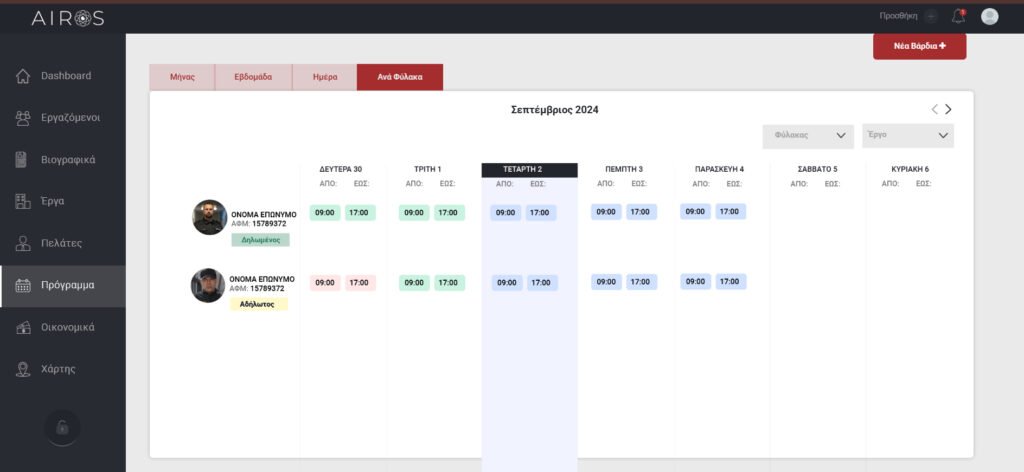Click the lock icon at sidebar bottom
1024x472 pixels.
click(62, 427)
